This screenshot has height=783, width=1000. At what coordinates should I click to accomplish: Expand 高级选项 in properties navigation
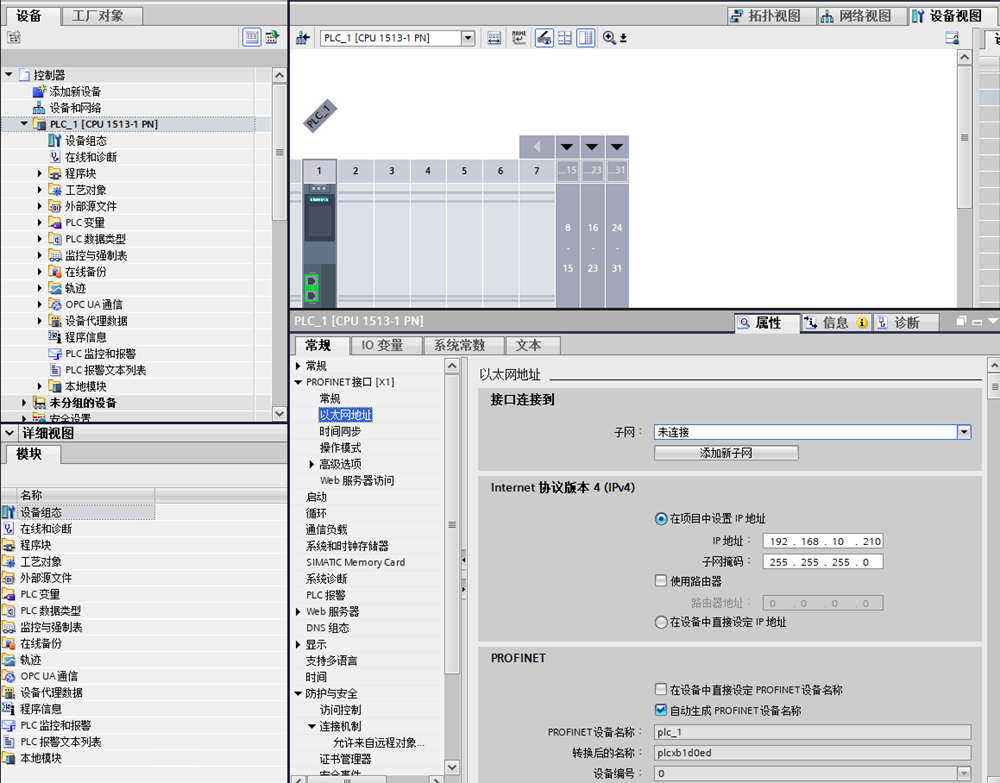point(312,464)
